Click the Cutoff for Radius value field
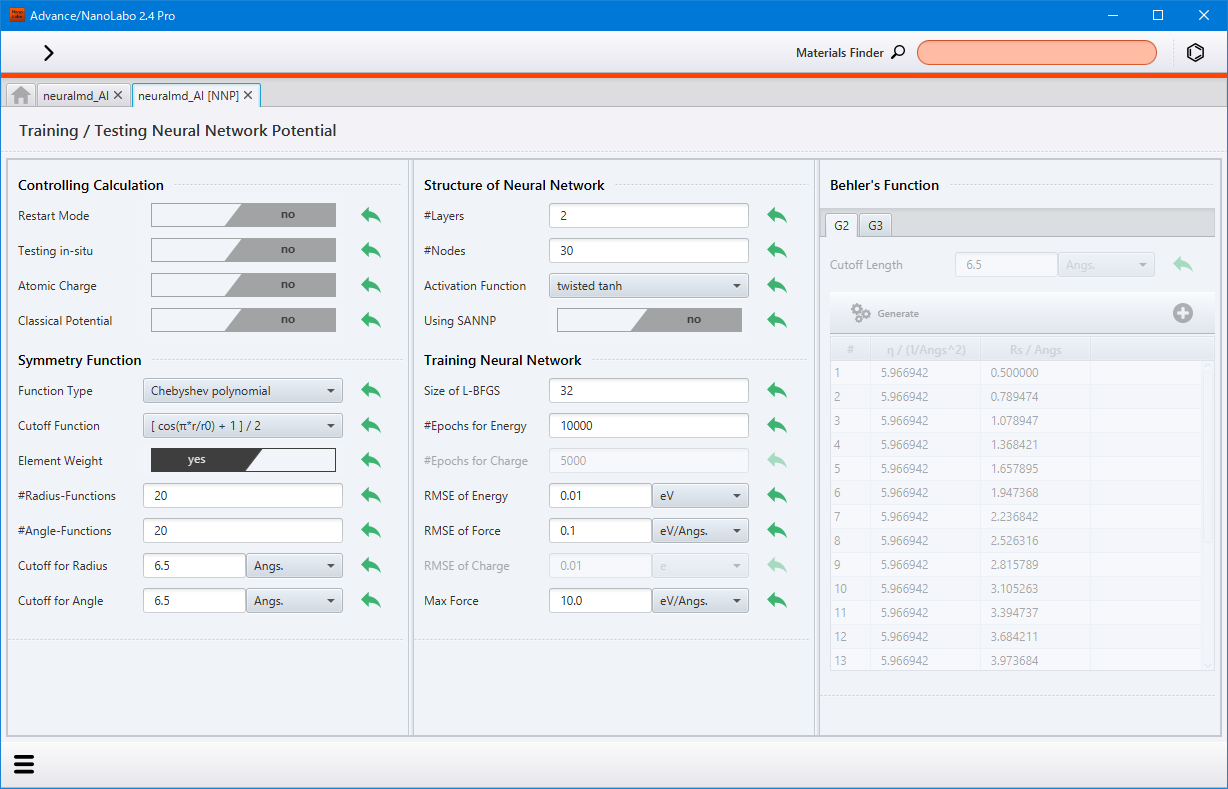The width and height of the screenshot is (1228, 789). tap(194, 566)
